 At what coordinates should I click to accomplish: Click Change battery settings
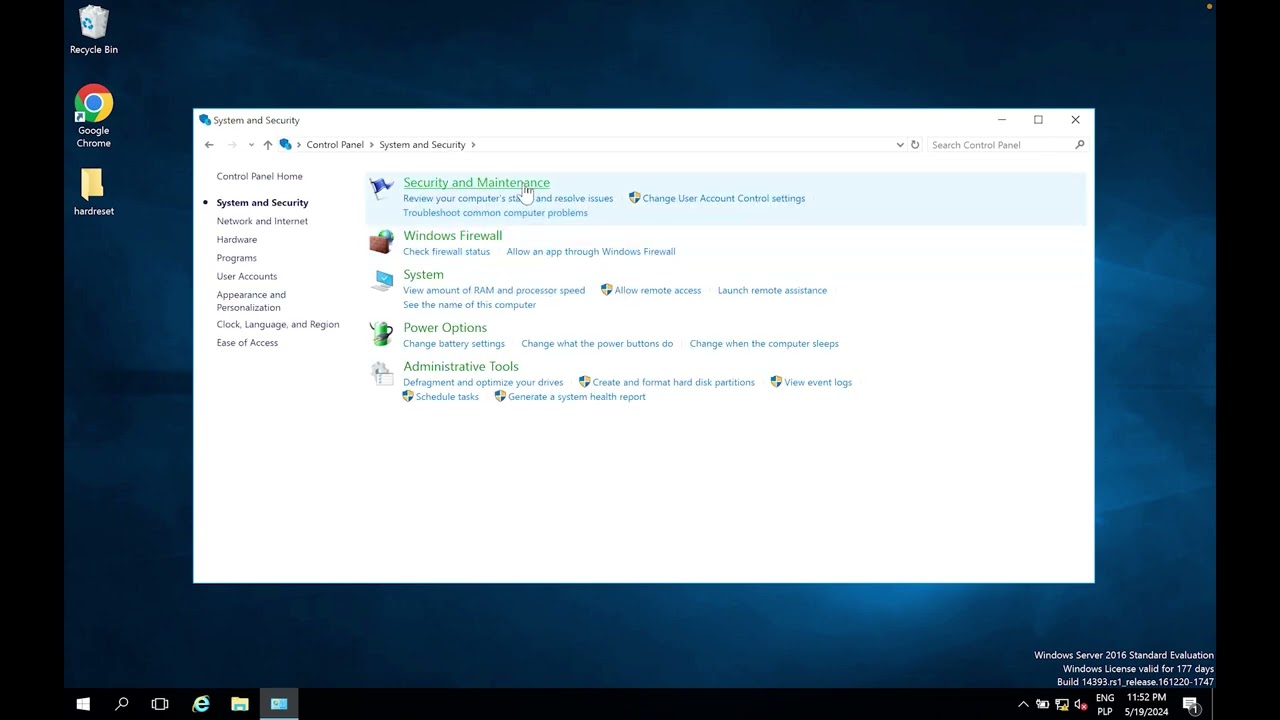tap(454, 344)
